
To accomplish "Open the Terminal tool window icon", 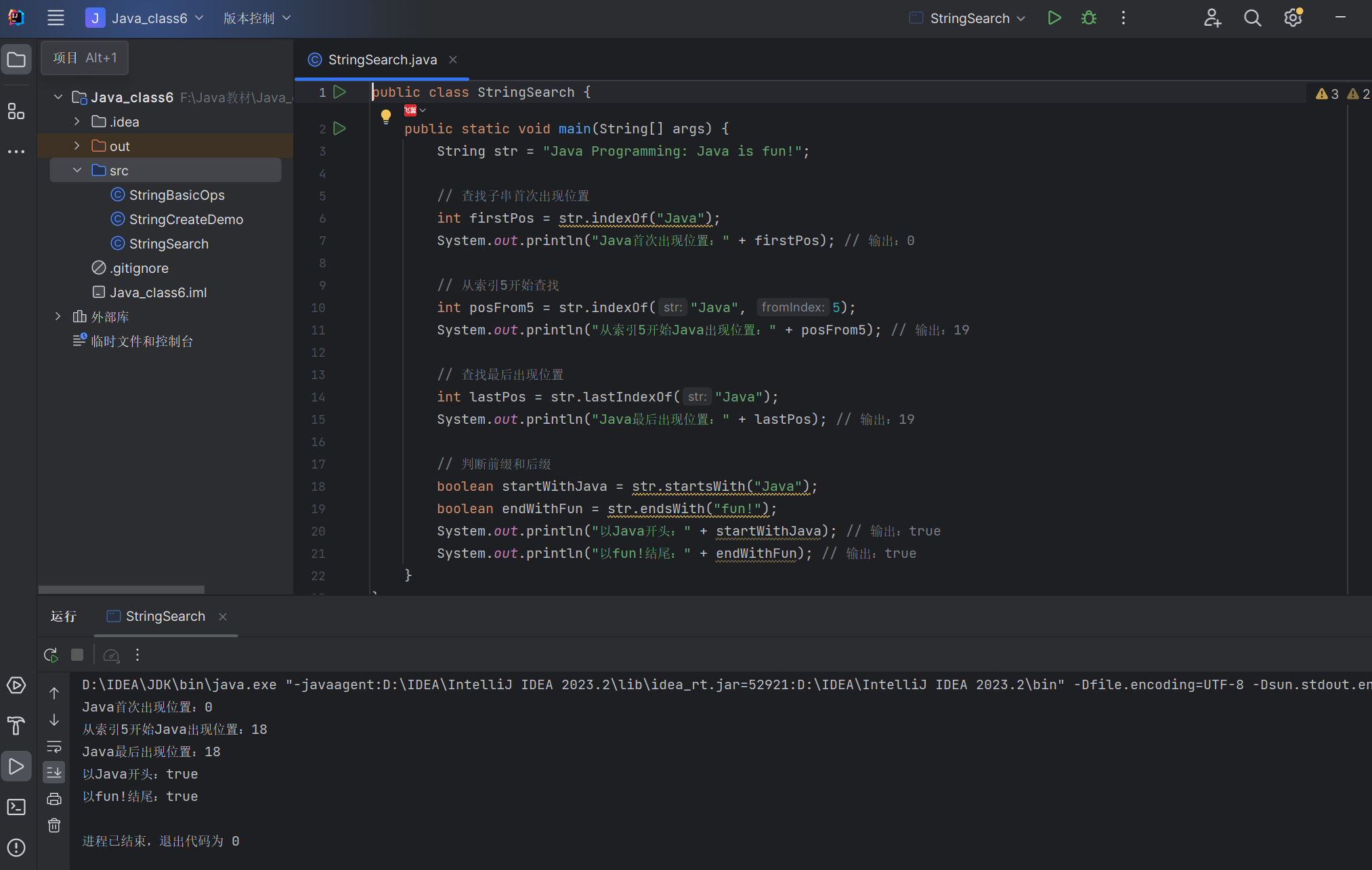I will (x=16, y=807).
